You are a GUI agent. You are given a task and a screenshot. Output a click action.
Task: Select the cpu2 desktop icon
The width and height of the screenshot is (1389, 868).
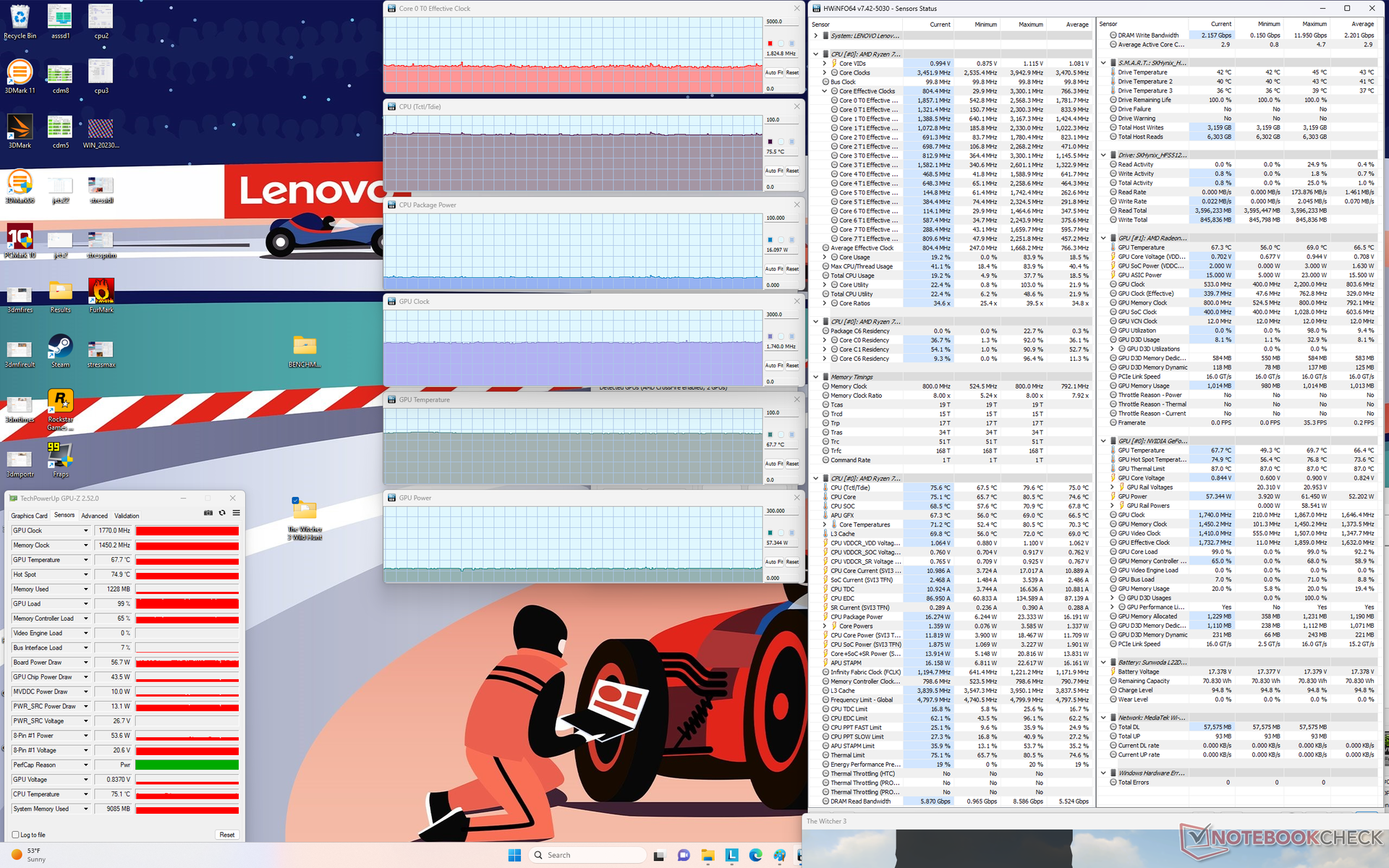pyautogui.click(x=101, y=22)
